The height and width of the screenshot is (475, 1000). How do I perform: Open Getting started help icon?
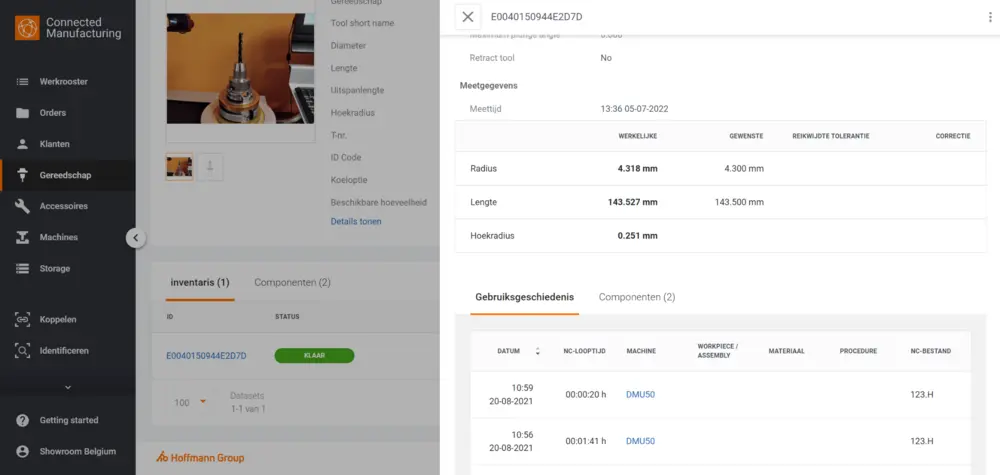[x=22, y=420]
